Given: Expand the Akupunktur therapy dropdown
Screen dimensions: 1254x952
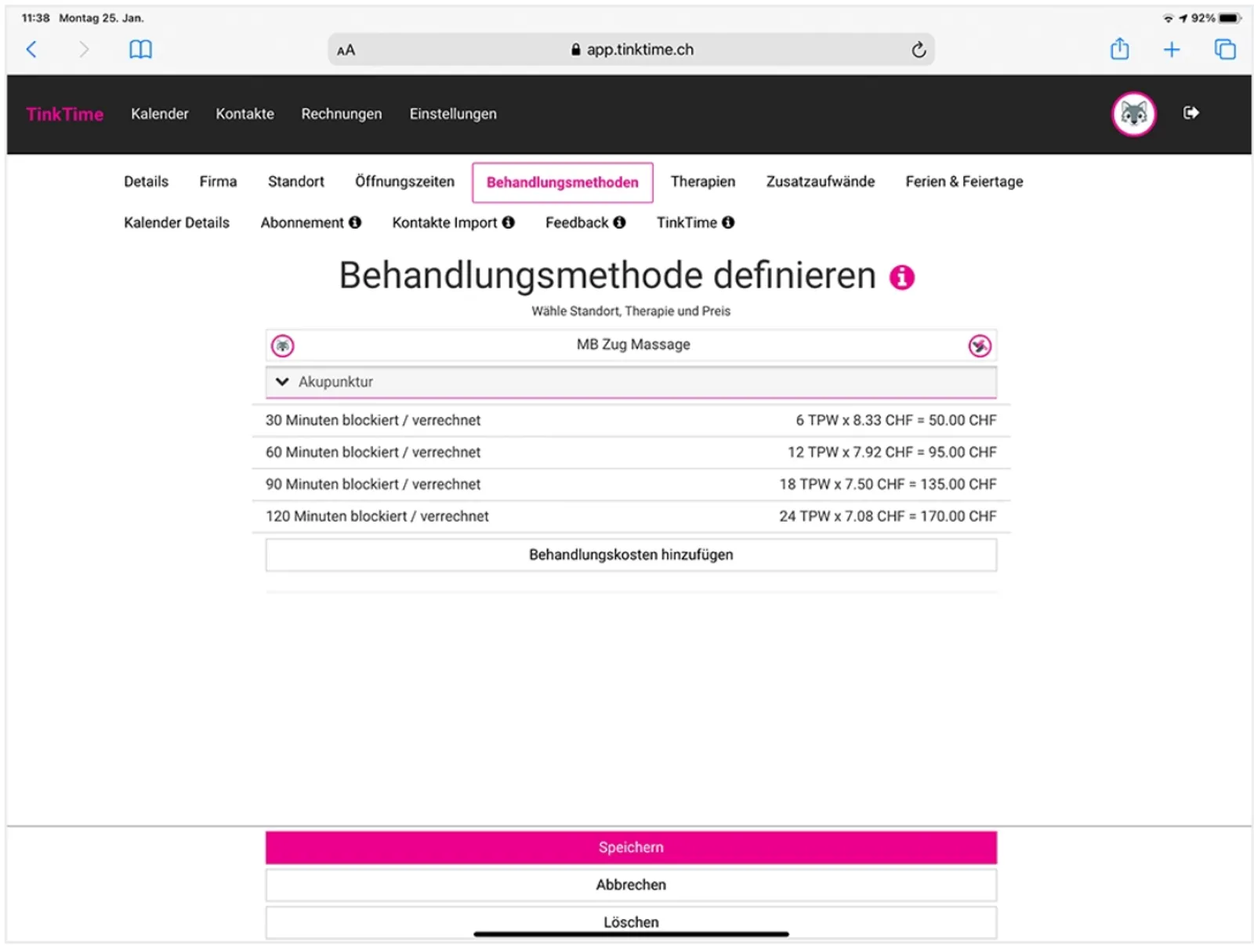Looking at the screenshot, I should click(631, 382).
